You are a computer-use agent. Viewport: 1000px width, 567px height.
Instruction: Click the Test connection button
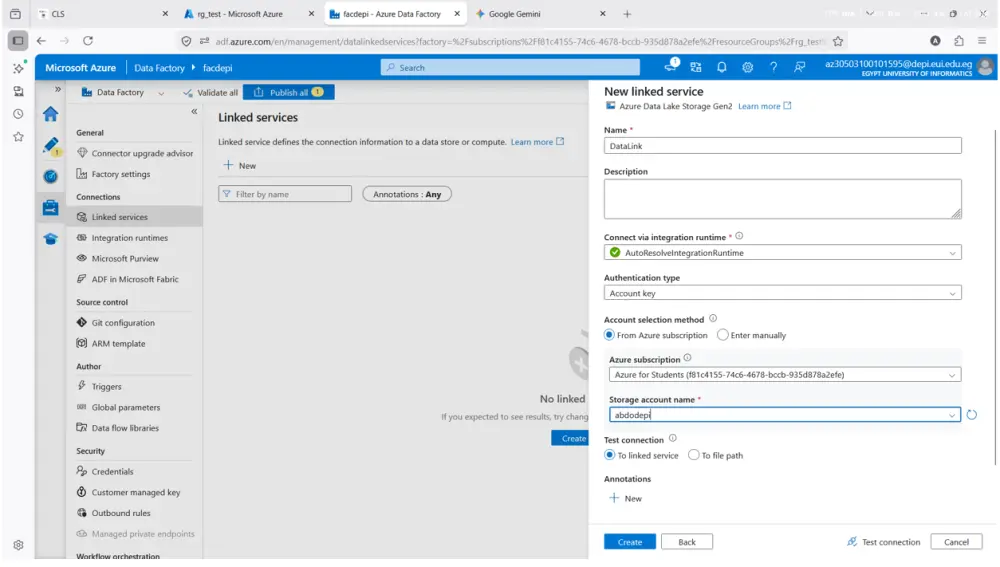pyautogui.click(x=884, y=542)
